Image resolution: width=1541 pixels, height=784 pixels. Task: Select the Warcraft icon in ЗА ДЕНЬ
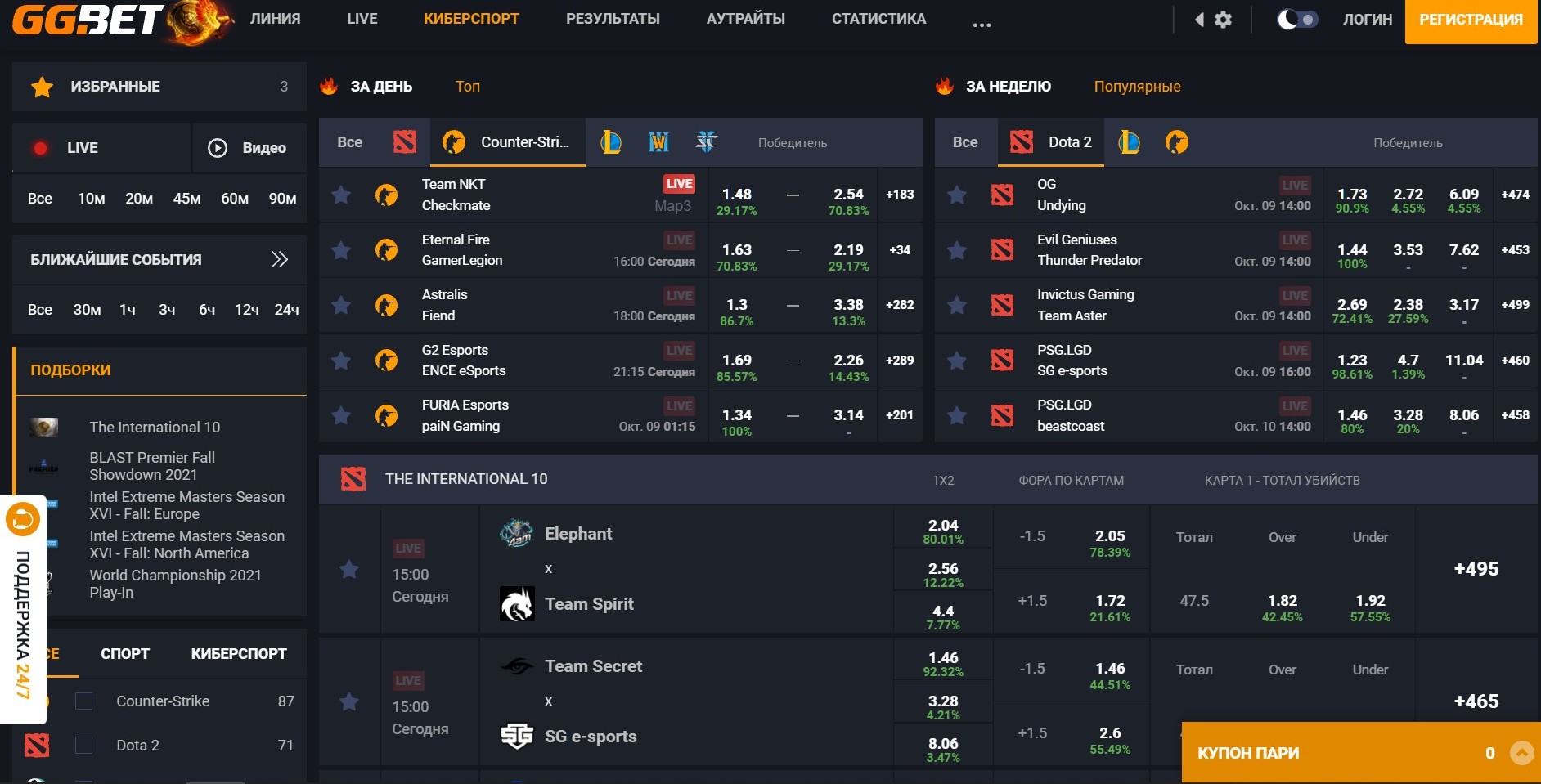point(658,142)
